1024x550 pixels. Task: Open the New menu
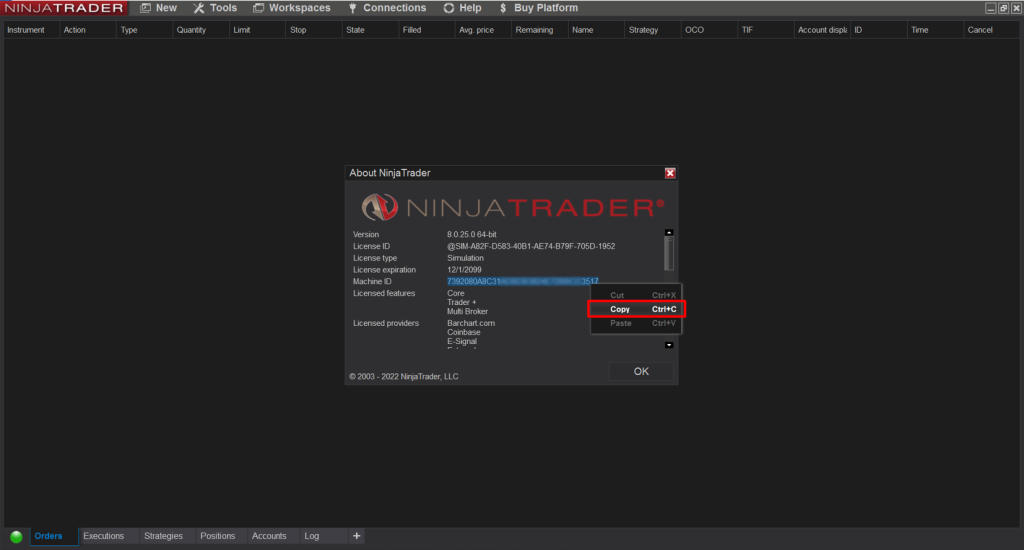tap(158, 8)
